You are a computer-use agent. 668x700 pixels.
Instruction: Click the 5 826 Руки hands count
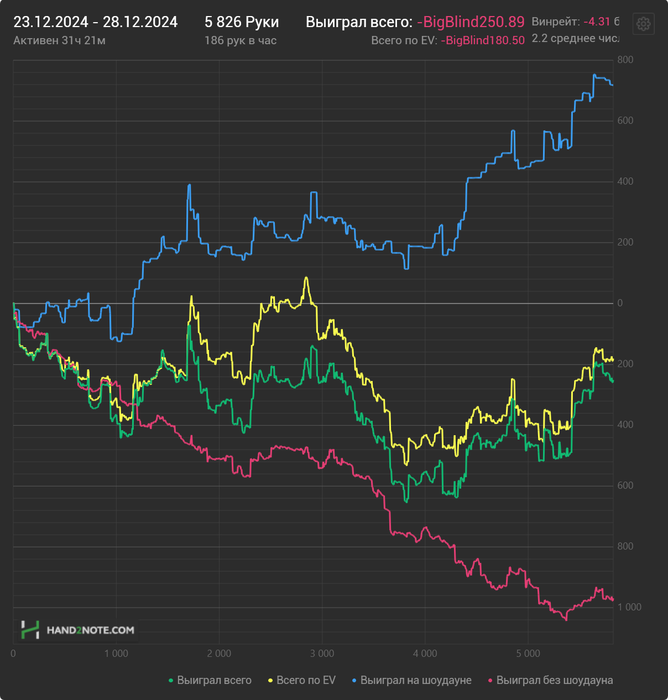(241, 21)
